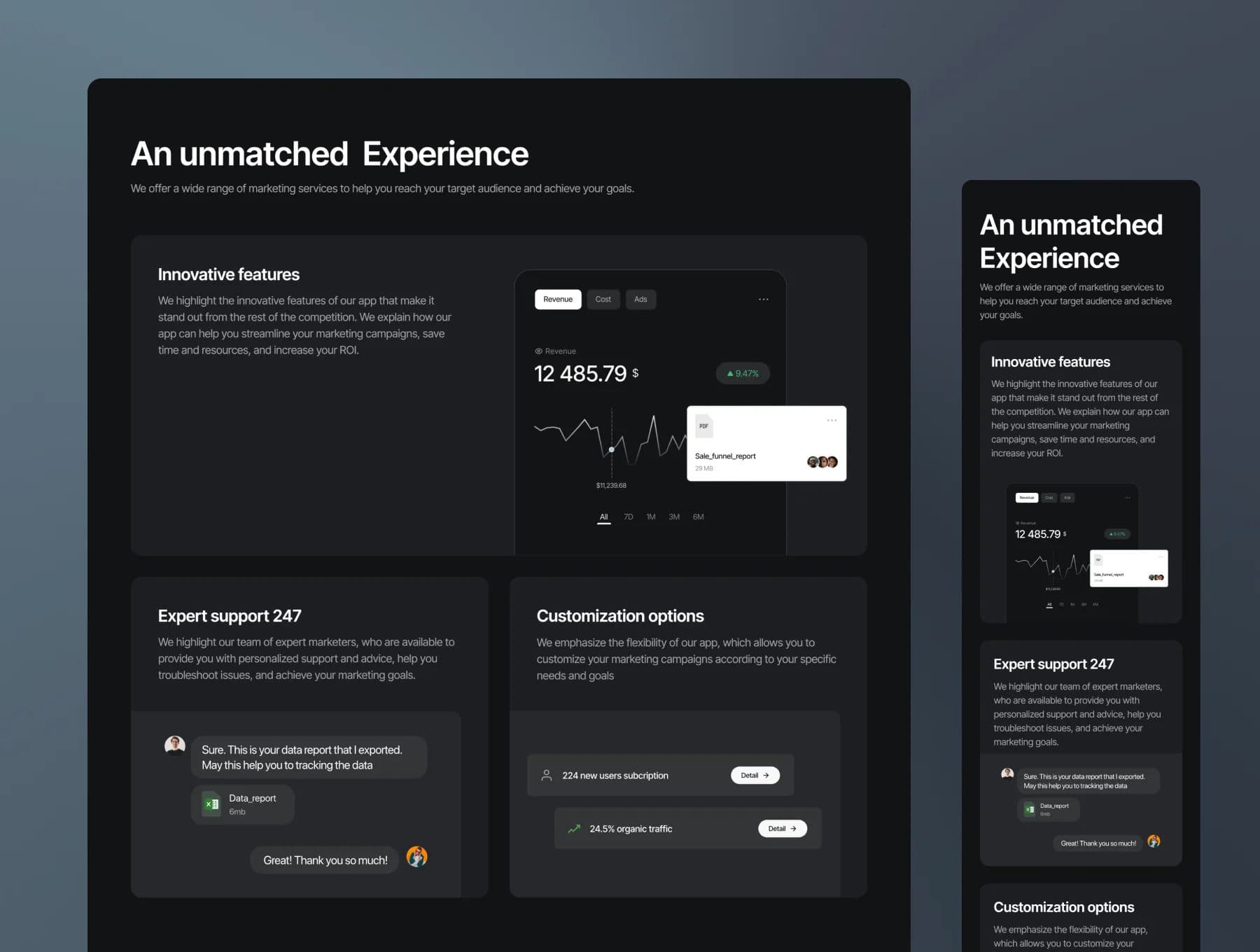1260x952 pixels.
Task: Click the 'Sure. This is your data report' message
Action: [309, 757]
